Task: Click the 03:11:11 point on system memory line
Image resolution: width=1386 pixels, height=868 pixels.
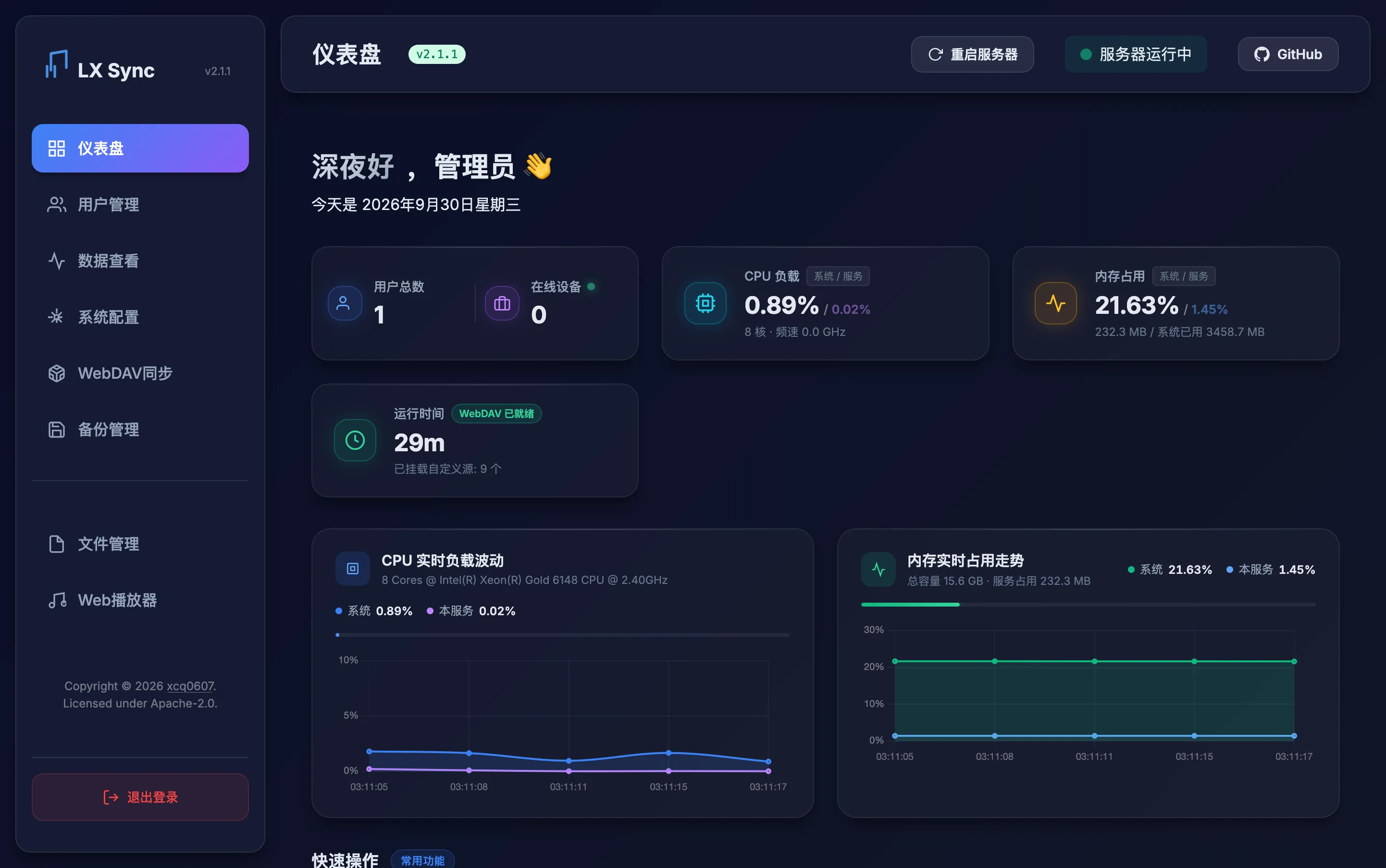Action: [1094, 661]
